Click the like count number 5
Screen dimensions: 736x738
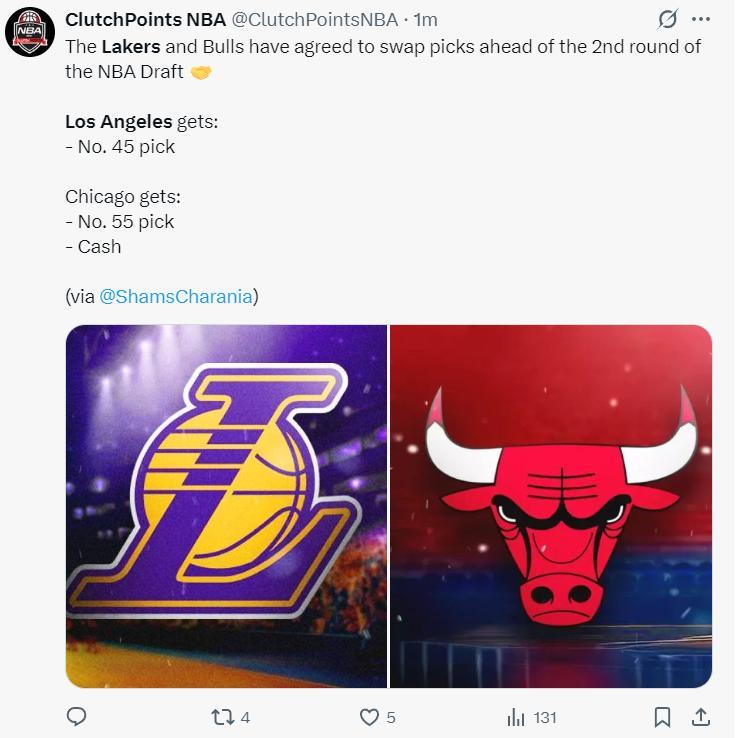[391, 717]
